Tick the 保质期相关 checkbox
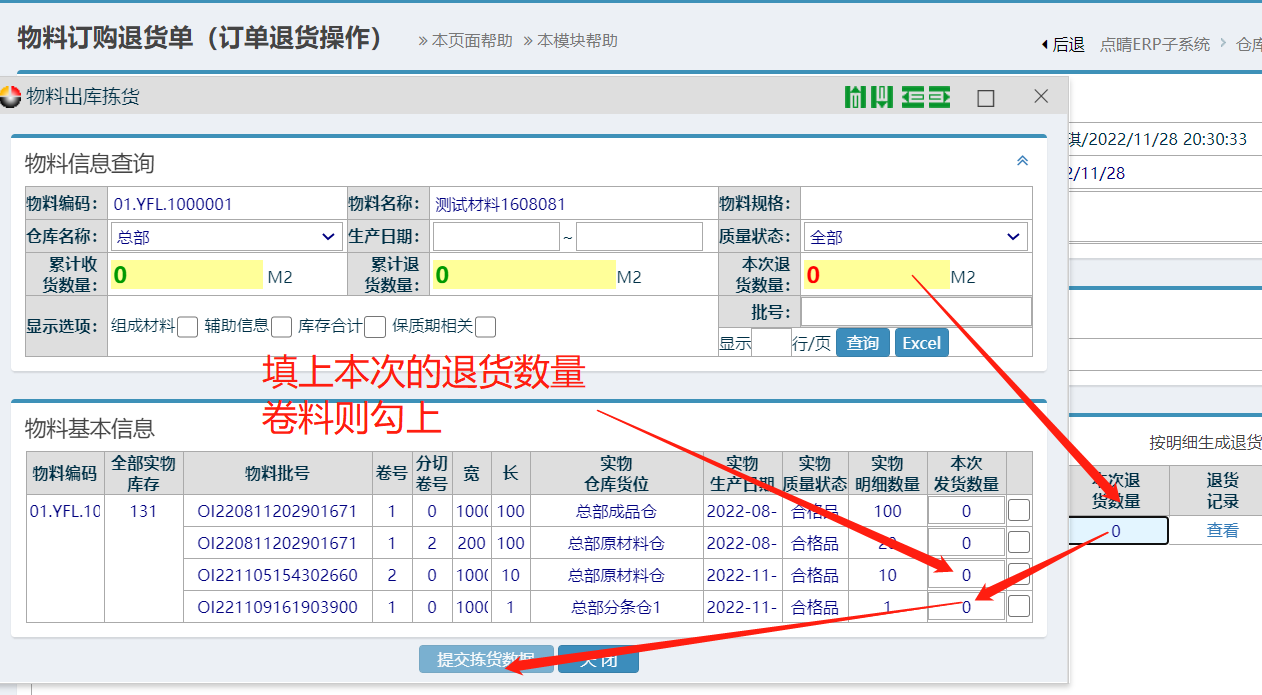Image resolution: width=1262 pixels, height=695 pixels. coord(485,326)
